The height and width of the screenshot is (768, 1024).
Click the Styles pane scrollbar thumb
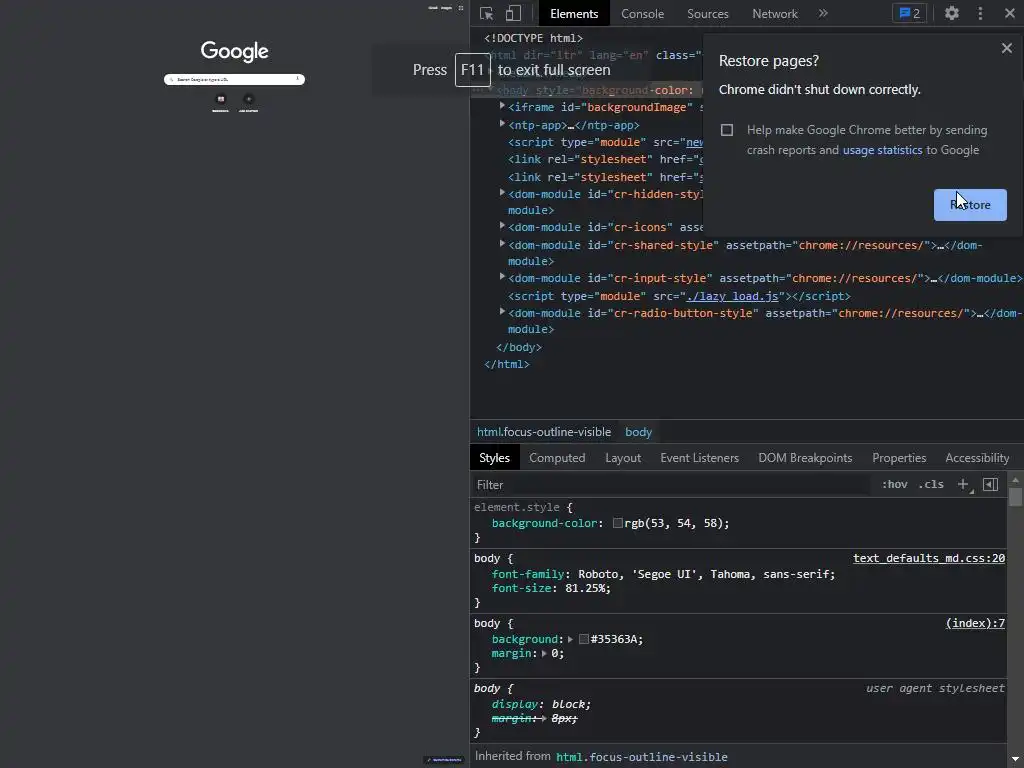[1015, 496]
